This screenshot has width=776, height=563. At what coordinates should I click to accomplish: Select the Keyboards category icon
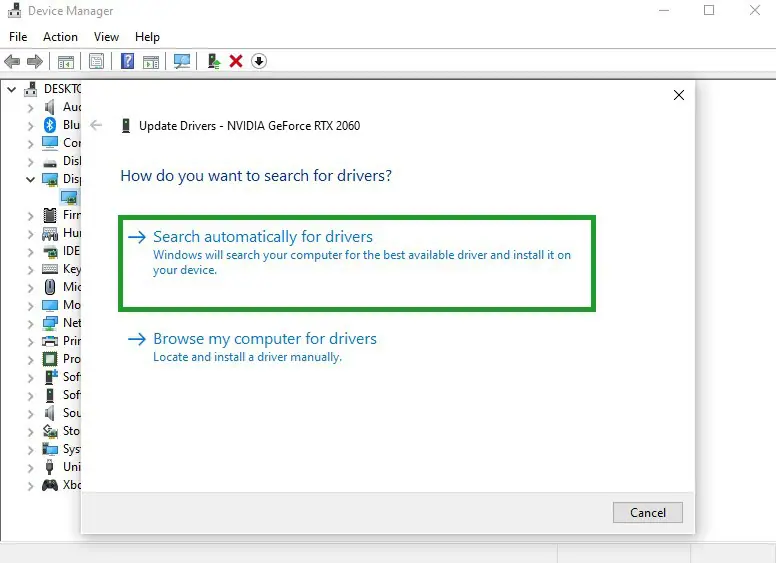[50, 269]
